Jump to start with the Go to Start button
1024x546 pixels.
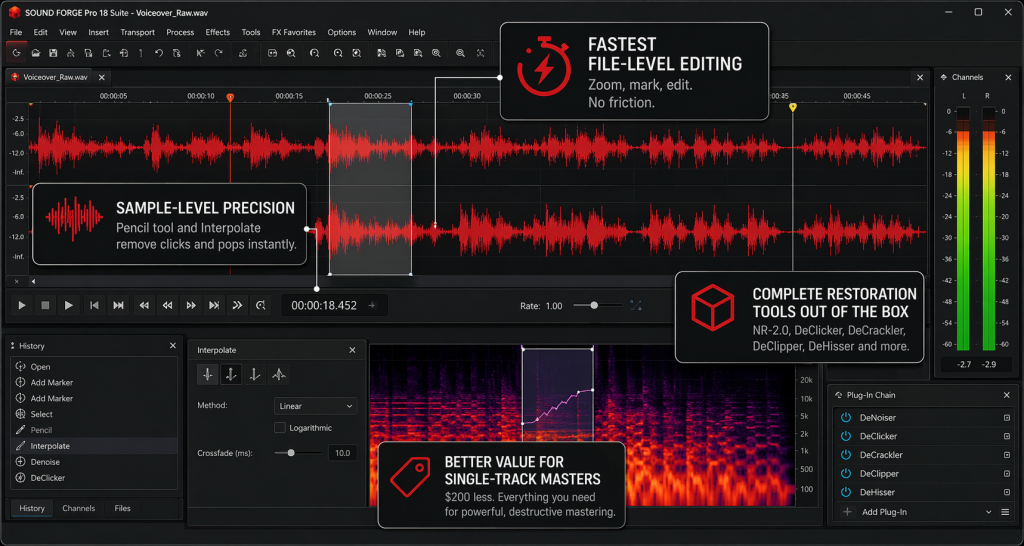click(94, 305)
